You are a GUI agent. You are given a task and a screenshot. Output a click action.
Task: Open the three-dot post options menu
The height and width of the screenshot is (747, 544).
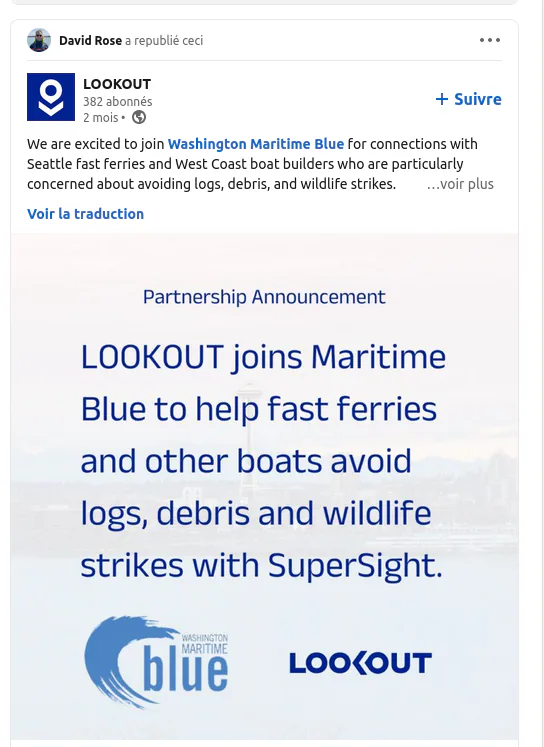pyautogui.click(x=490, y=40)
